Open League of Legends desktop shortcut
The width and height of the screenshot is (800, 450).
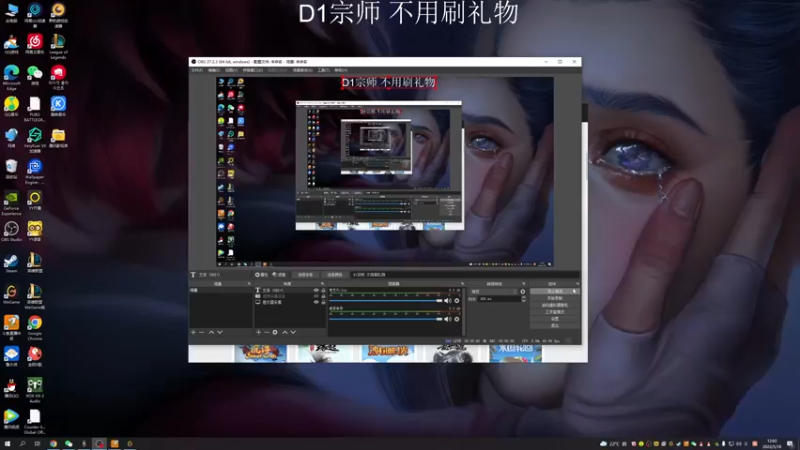point(58,46)
